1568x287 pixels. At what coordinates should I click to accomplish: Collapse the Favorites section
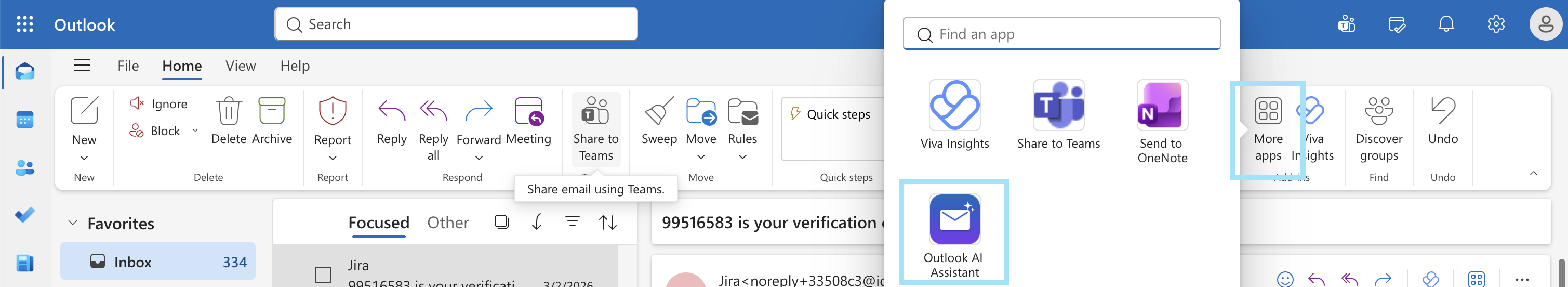[73, 223]
